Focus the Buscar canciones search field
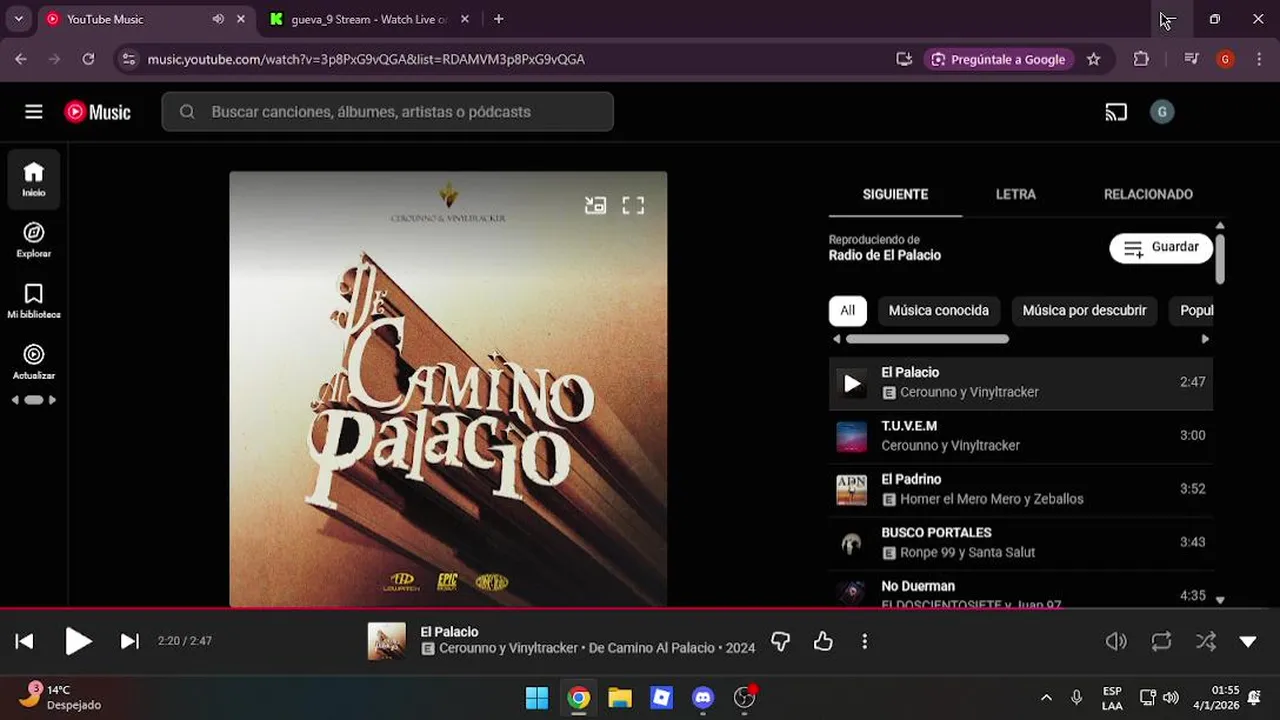The image size is (1280, 720). (388, 112)
